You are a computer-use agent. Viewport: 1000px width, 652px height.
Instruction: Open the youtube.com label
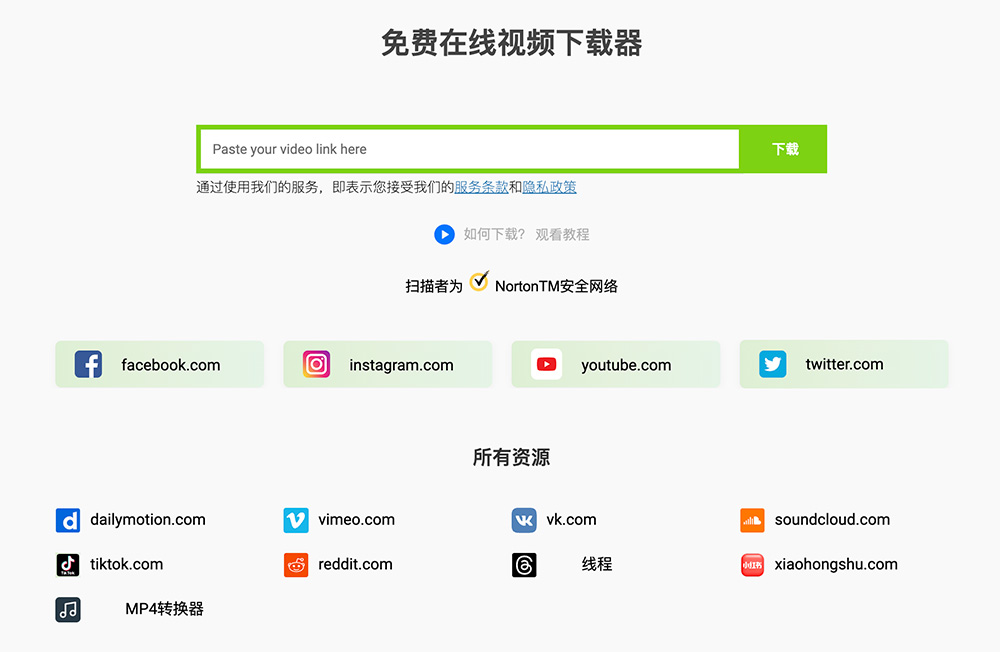[626, 365]
